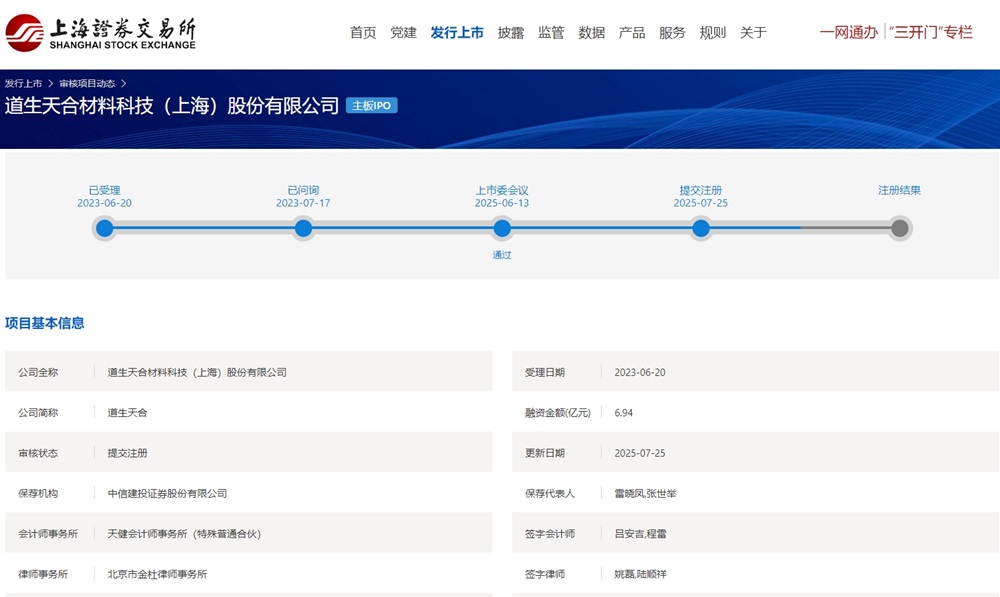Click the 上市委会议 timeline marker
Viewport: 1000px width, 597px height.
(502, 228)
